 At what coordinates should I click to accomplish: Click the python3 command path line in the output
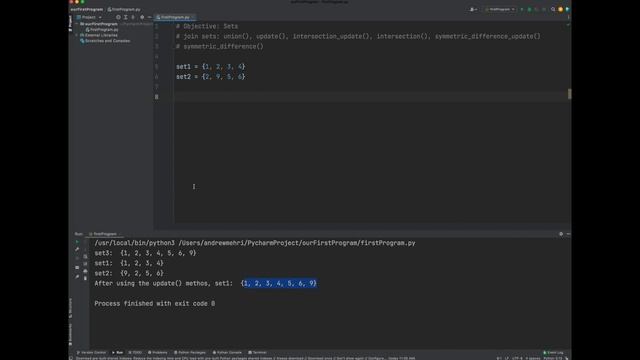tap(255, 243)
